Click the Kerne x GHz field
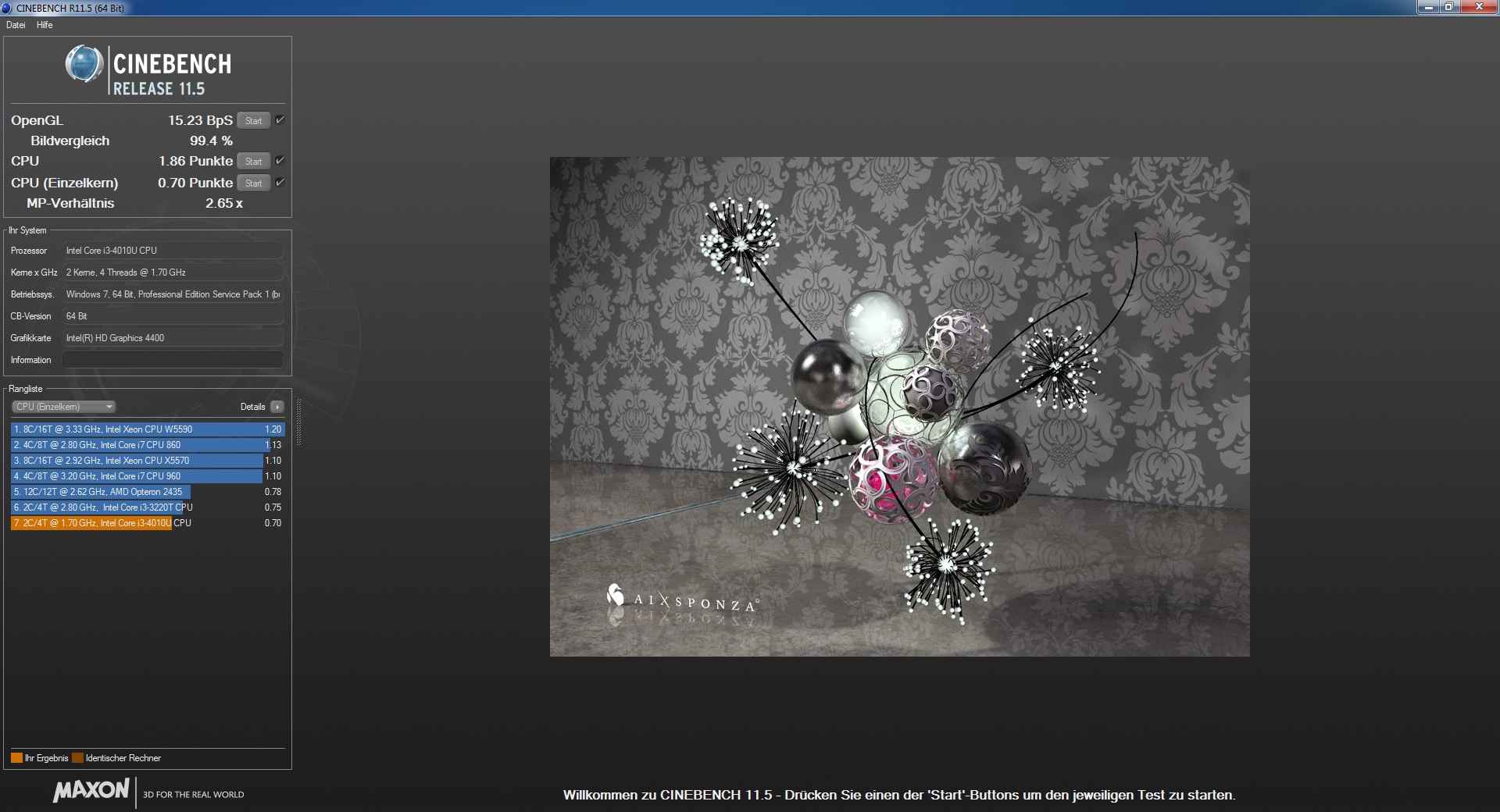Image resolution: width=1500 pixels, height=812 pixels. [x=173, y=272]
